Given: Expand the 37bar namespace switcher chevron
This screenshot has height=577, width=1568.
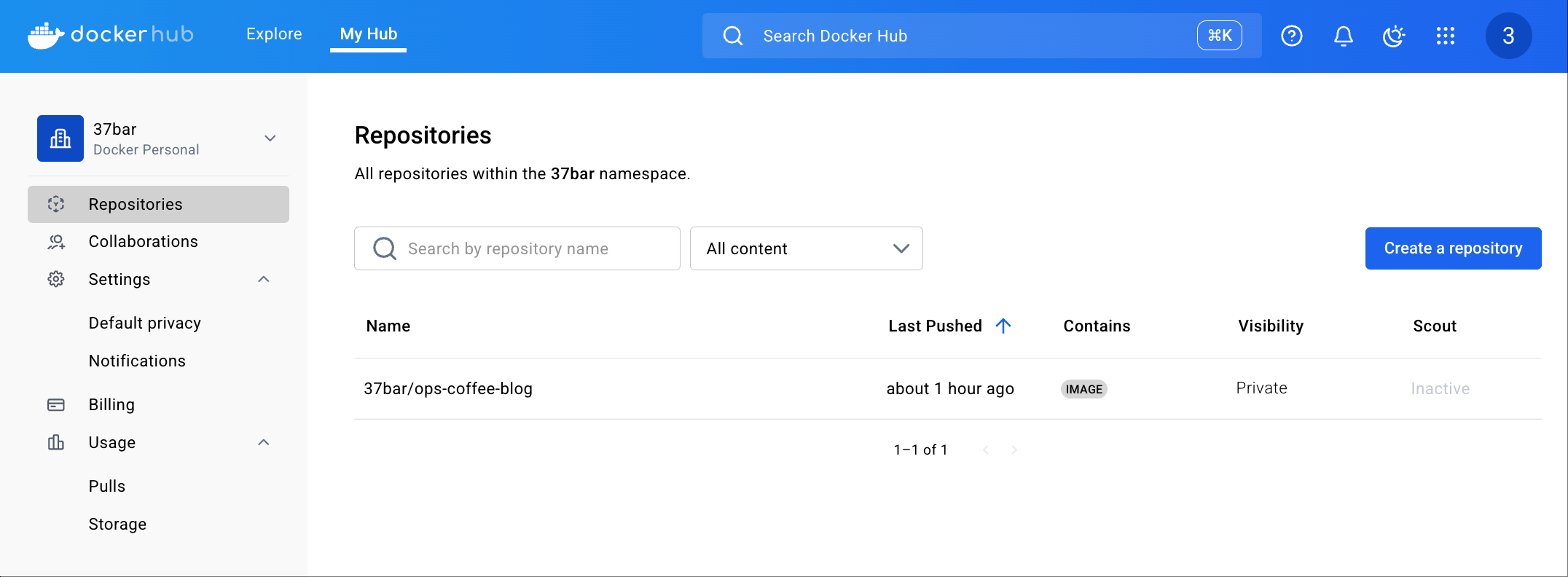Looking at the screenshot, I should (270, 138).
